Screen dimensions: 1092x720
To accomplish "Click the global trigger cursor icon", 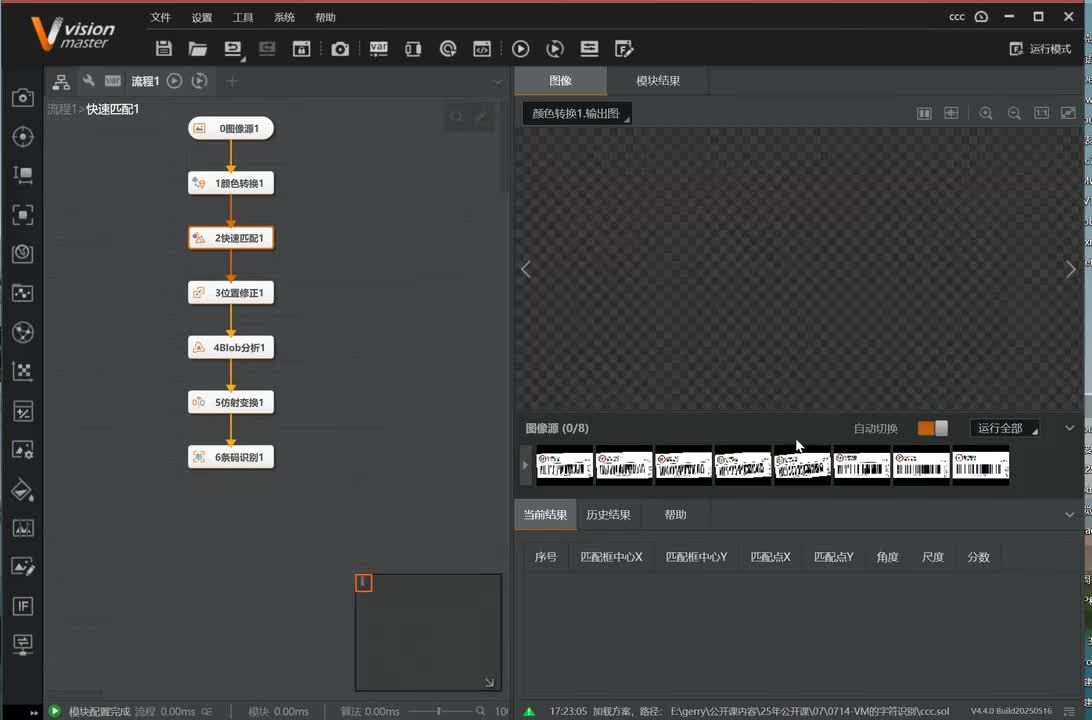I will tap(448, 49).
